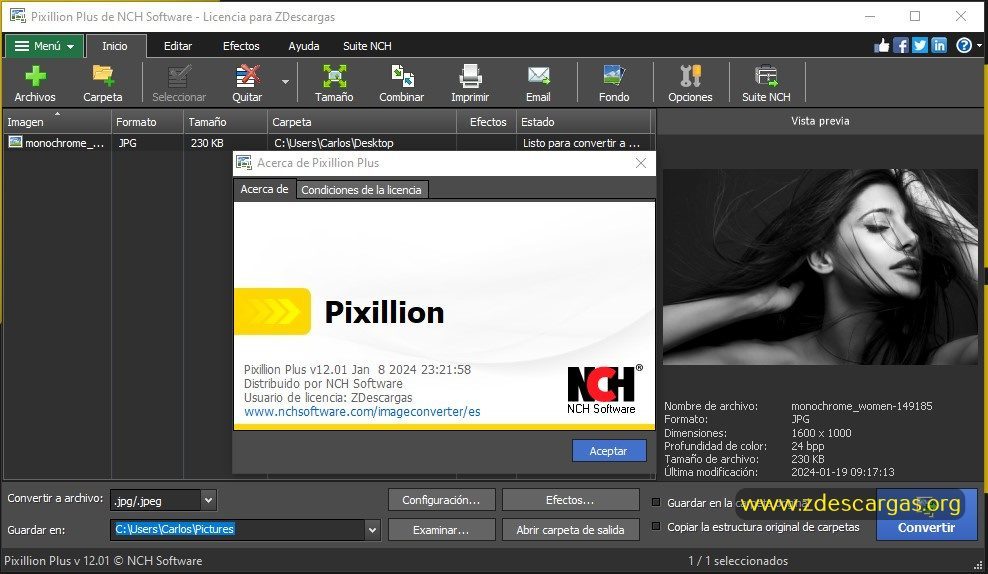Open the Ayuda tab

pyautogui.click(x=304, y=46)
